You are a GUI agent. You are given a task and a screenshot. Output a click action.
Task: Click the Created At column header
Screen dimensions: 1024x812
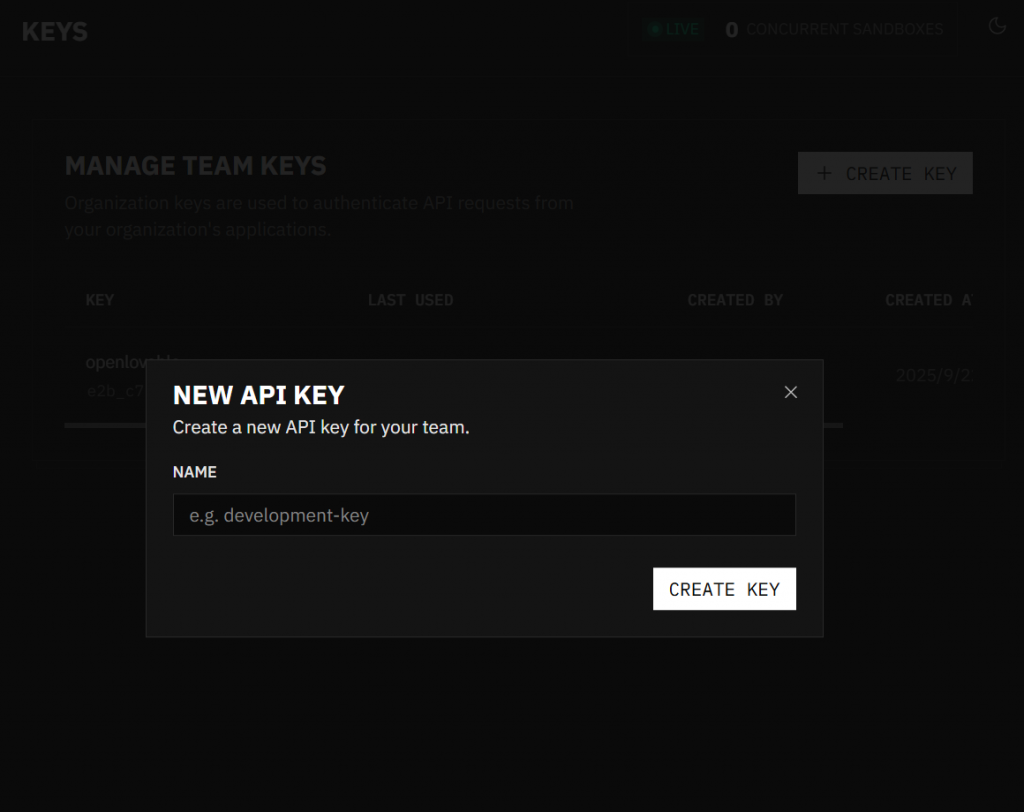929,300
